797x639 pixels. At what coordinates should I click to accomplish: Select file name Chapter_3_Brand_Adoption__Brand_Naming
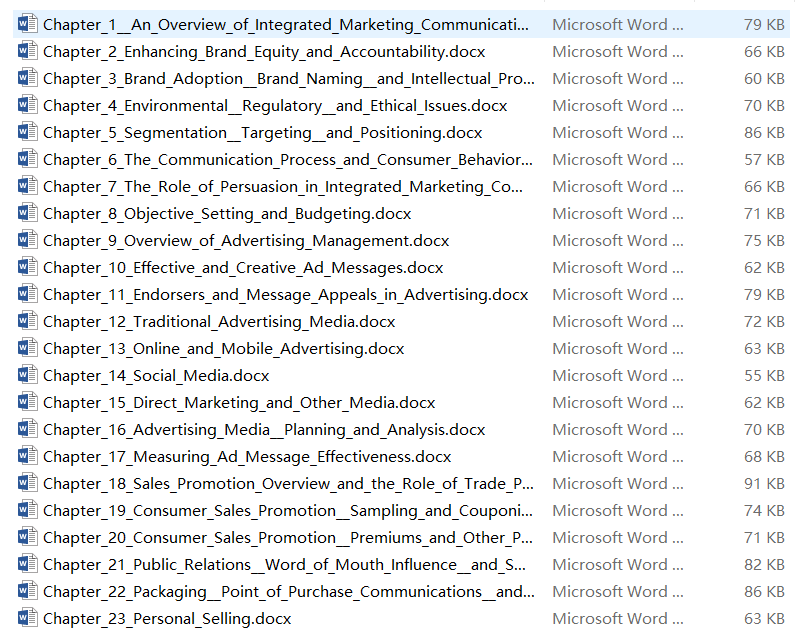289,79
